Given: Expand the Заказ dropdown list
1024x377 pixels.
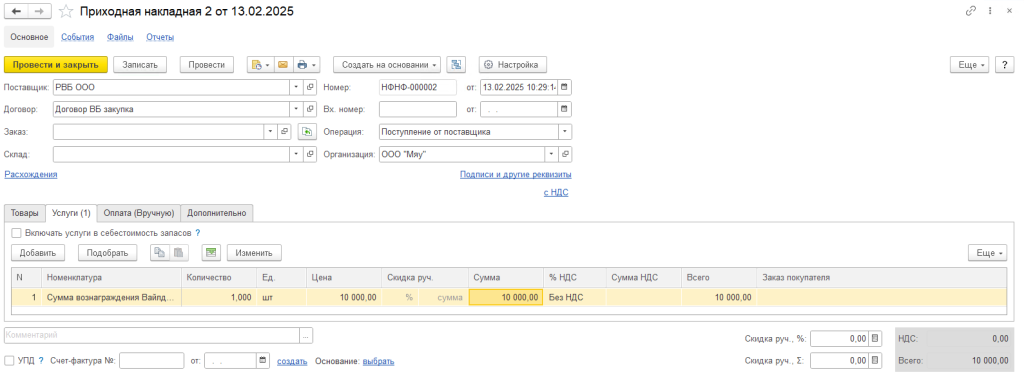Looking at the screenshot, I should pos(271,131).
